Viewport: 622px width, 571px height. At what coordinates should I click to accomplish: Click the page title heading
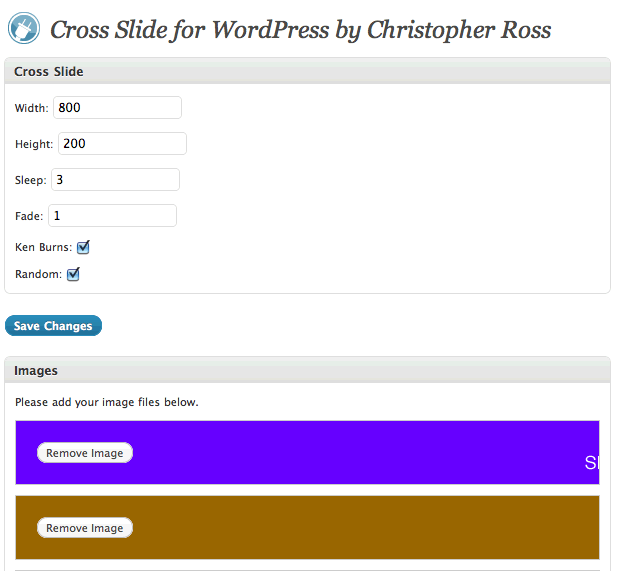pos(301,30)
